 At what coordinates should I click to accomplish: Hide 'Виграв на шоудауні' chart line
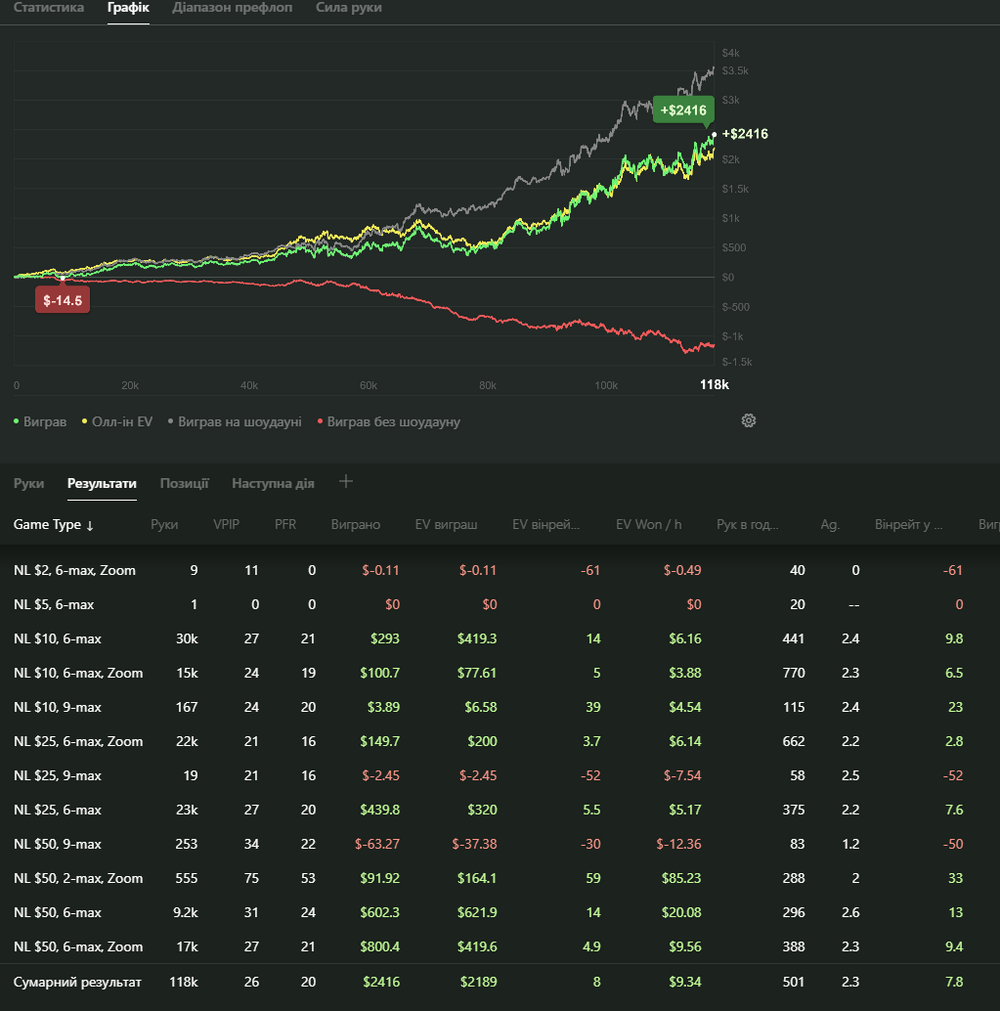click(x=234, y=422)
